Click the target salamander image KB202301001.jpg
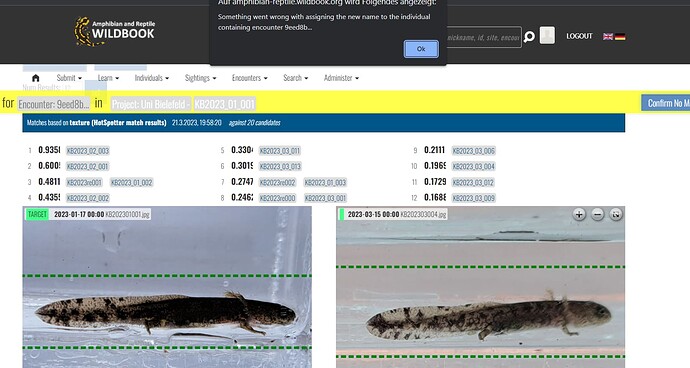 tap(167, 287)
